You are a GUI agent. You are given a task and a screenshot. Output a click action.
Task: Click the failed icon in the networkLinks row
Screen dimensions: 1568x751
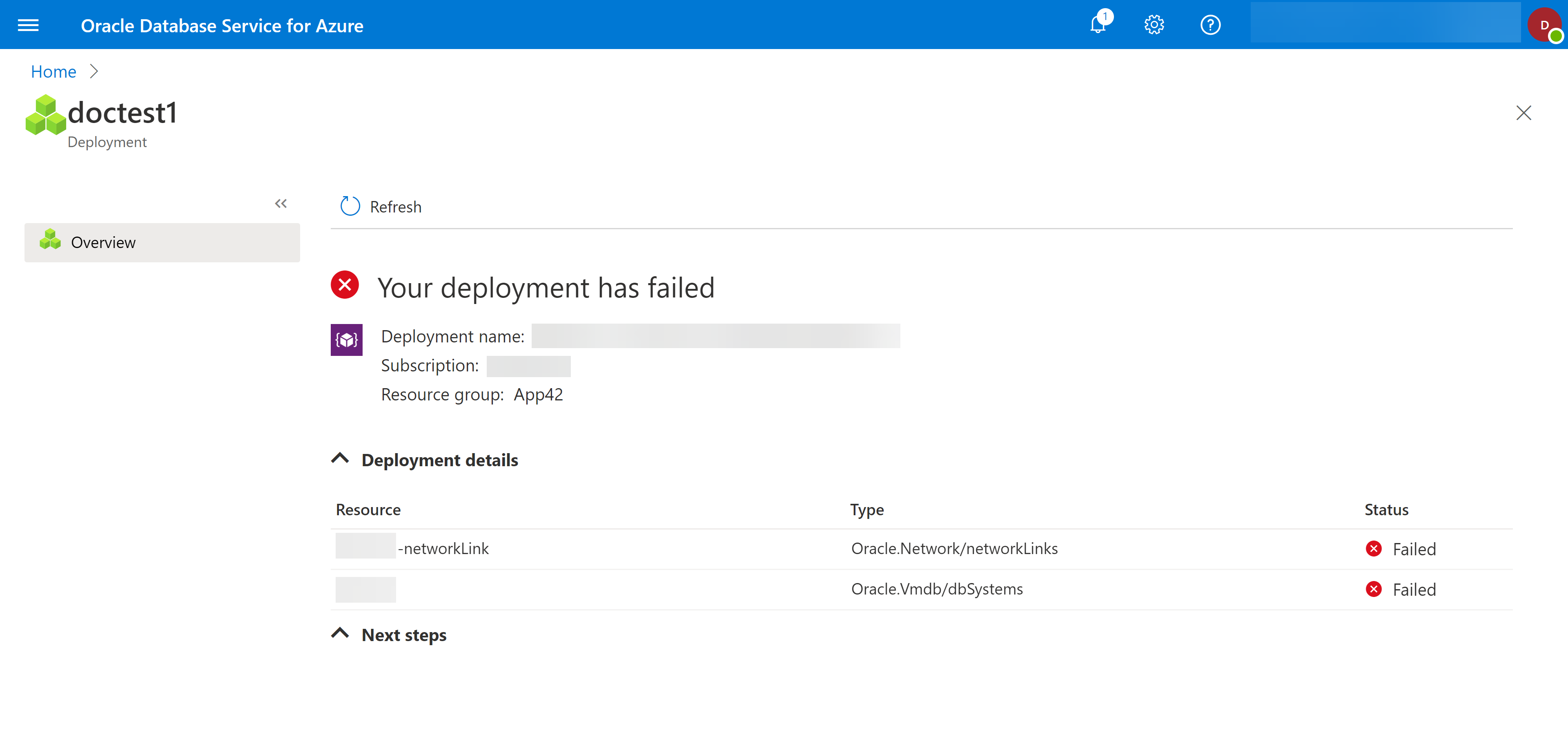pyautogui.click(x=1373, y=549)
